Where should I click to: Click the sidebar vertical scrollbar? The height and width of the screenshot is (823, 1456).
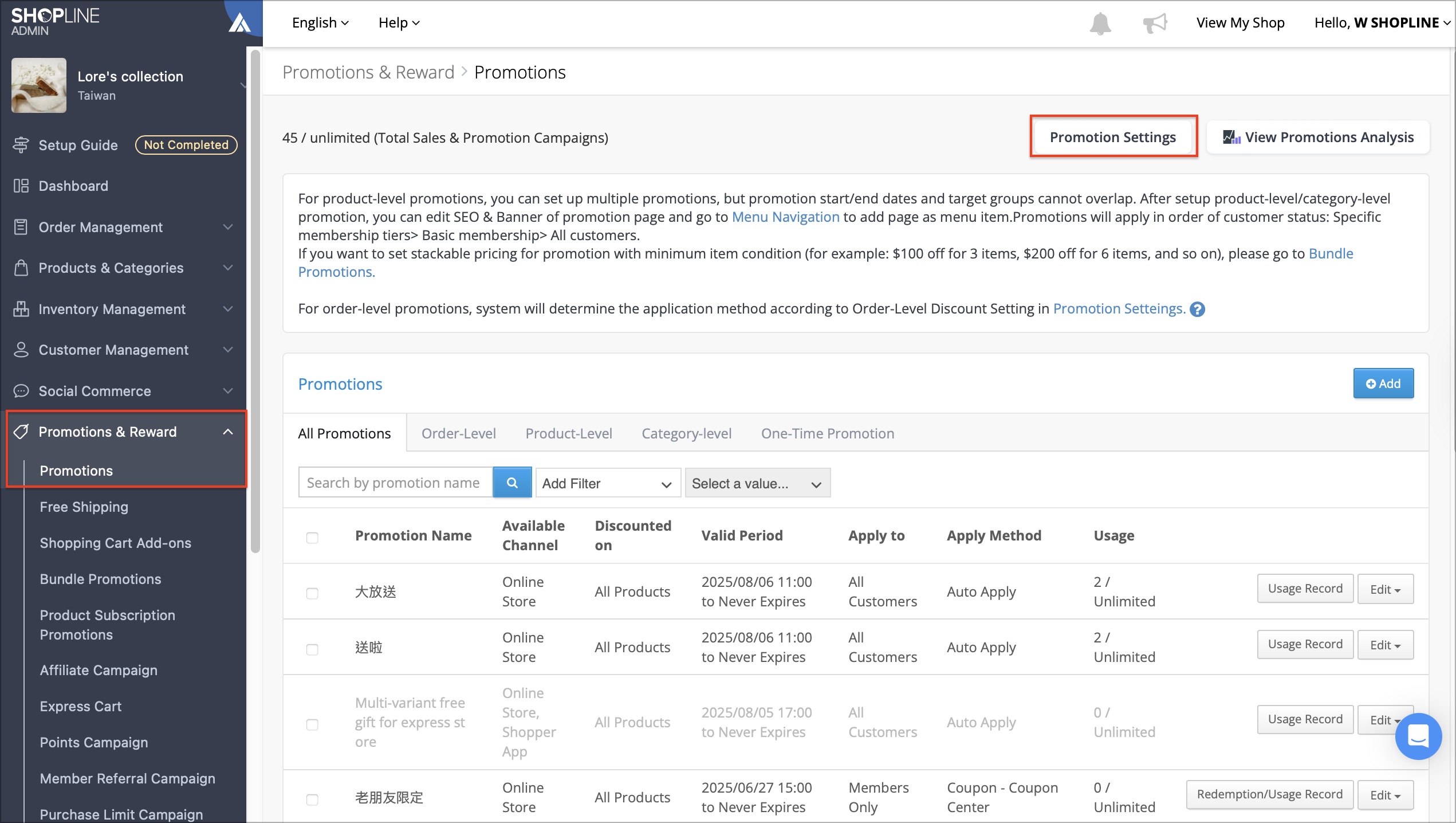click(255, 301)
